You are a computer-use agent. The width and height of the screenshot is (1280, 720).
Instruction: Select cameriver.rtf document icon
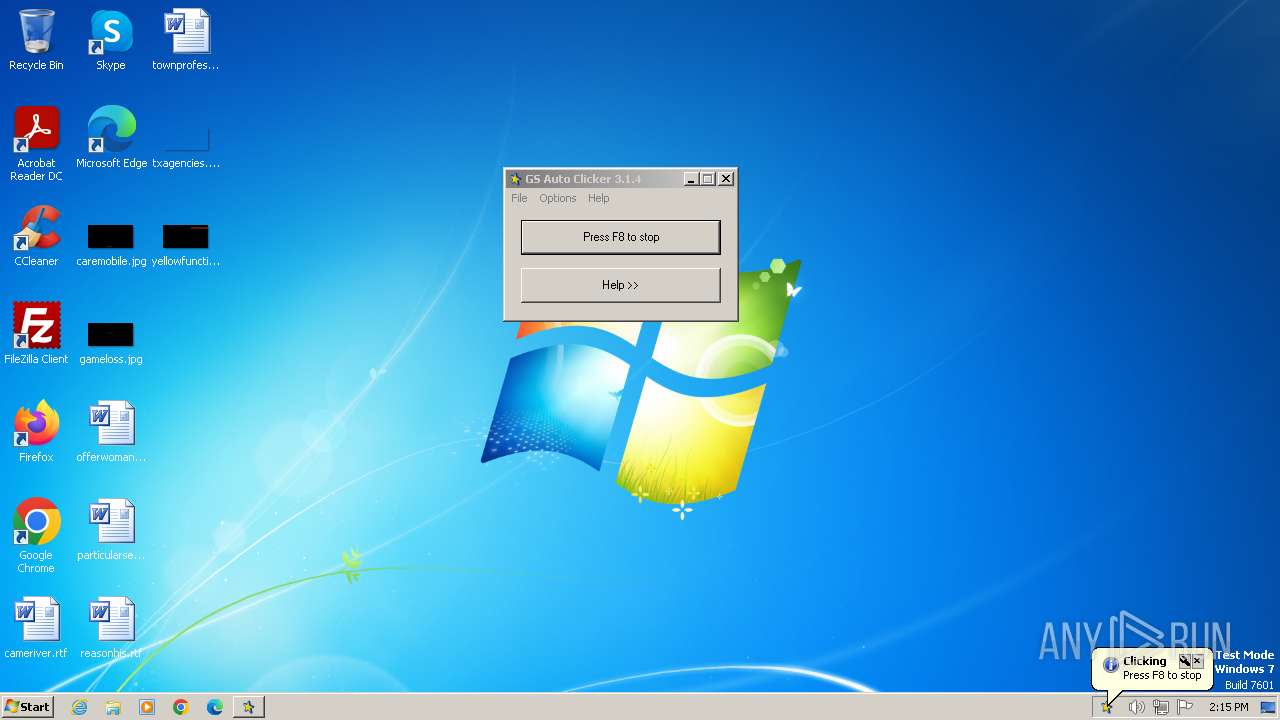pyautogui.click(x=36, y=627)
